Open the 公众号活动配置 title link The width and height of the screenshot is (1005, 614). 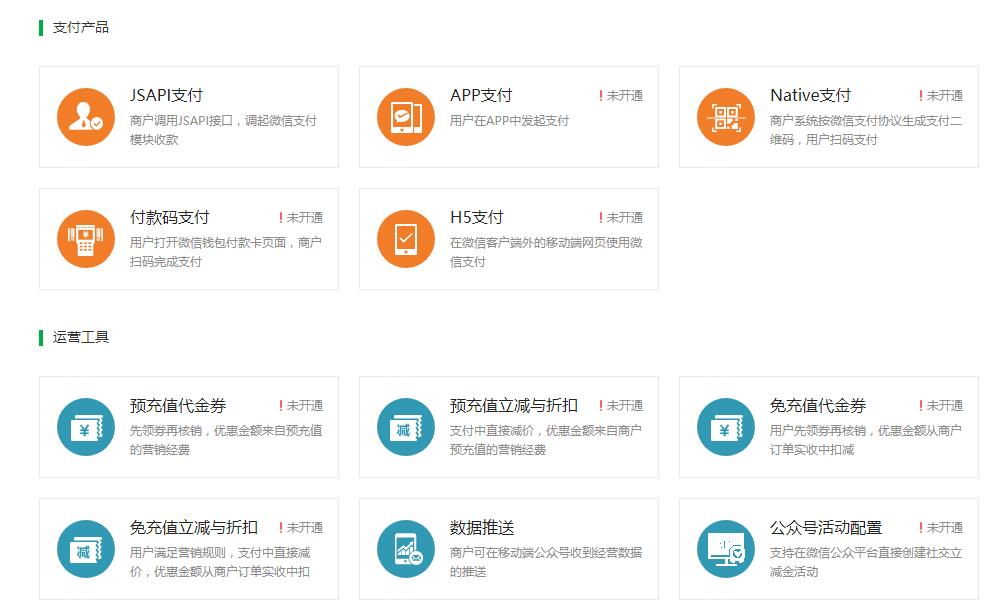[826, 528]
